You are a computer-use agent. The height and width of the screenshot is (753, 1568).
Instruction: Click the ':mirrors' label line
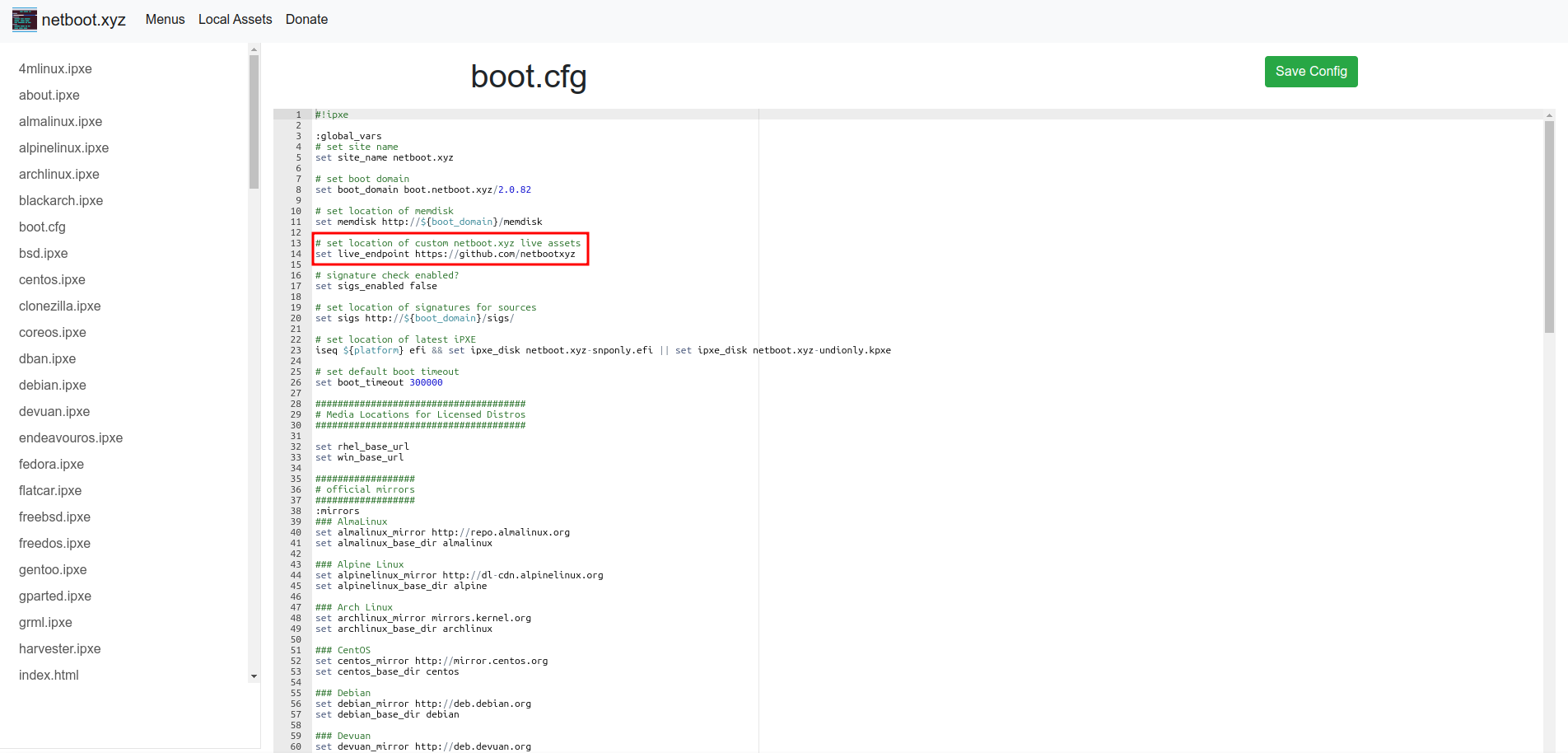[338, 511]
